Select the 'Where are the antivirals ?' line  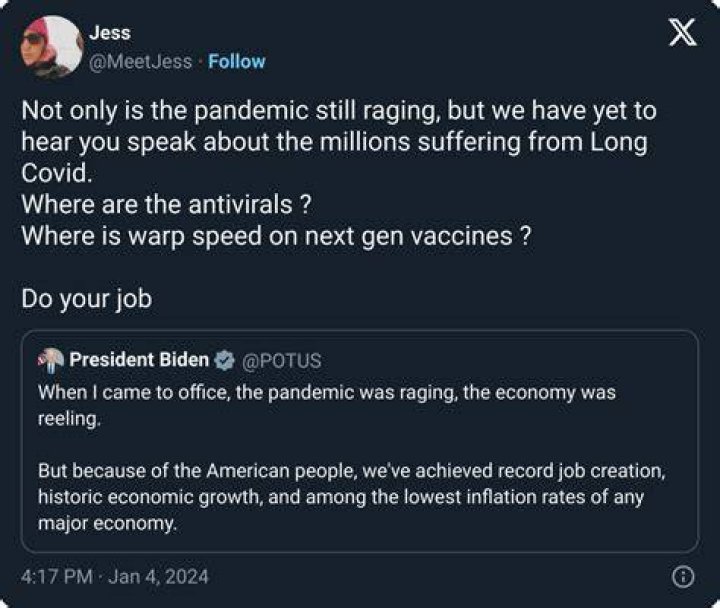point(167,204)
